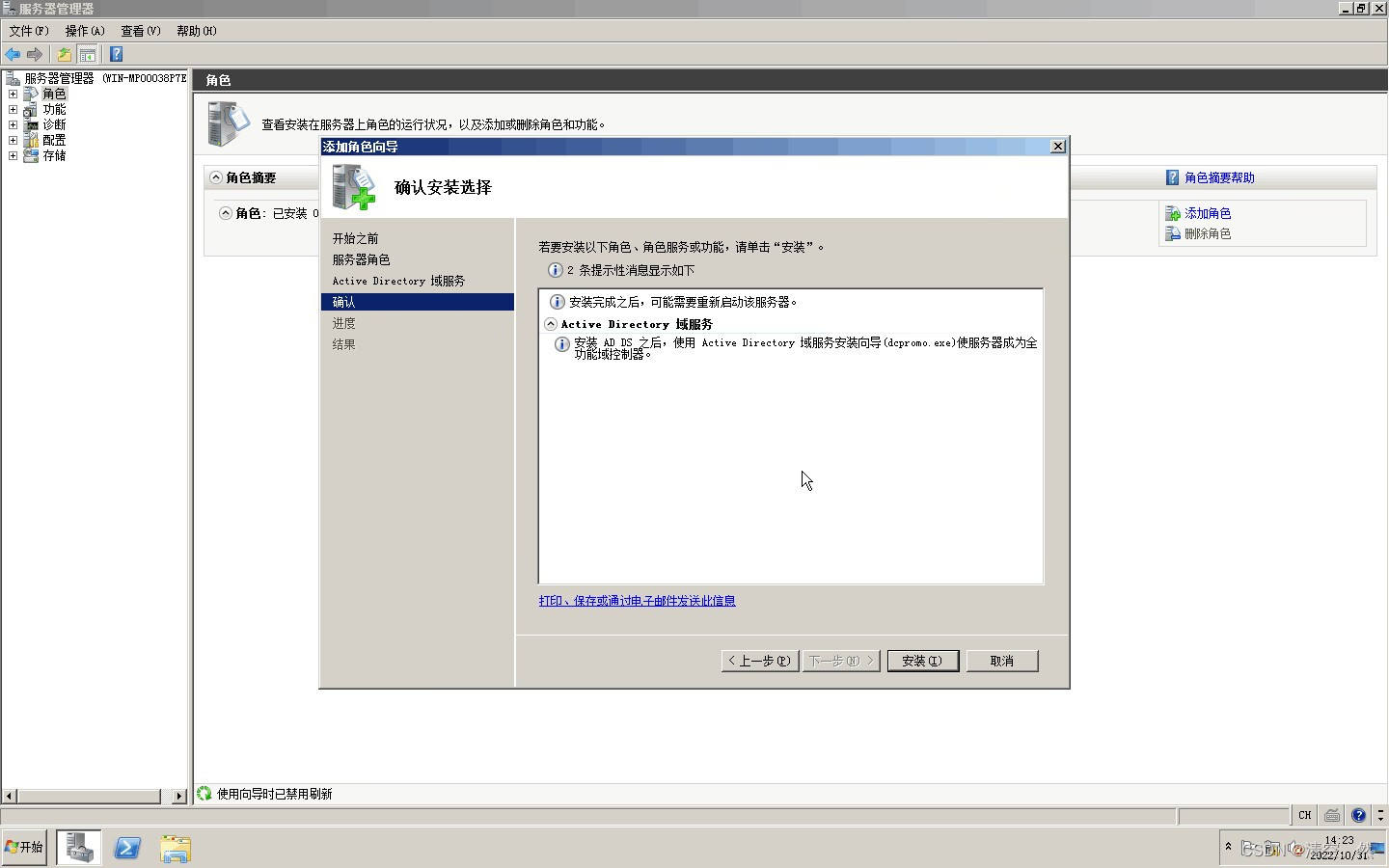
Task: Open the 帮助(H) menu
Action: (x=197, y=31)
